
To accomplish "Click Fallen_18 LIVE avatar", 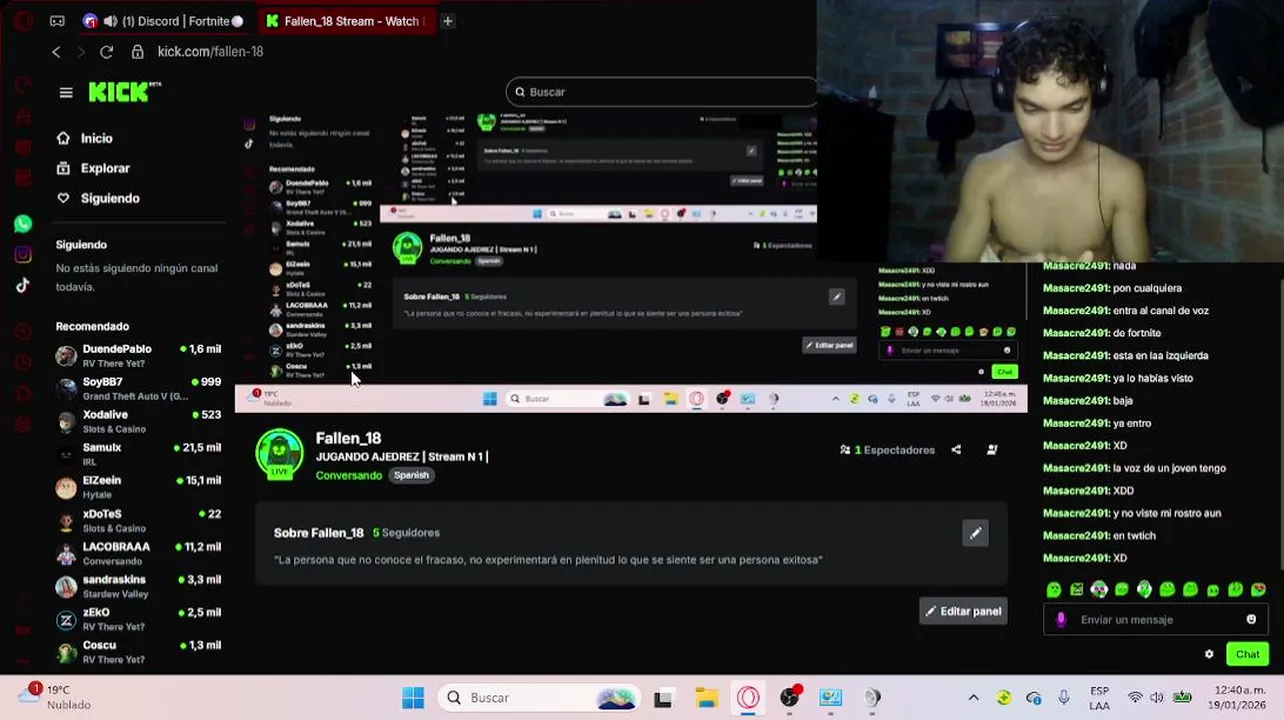I will coord(279,455).
